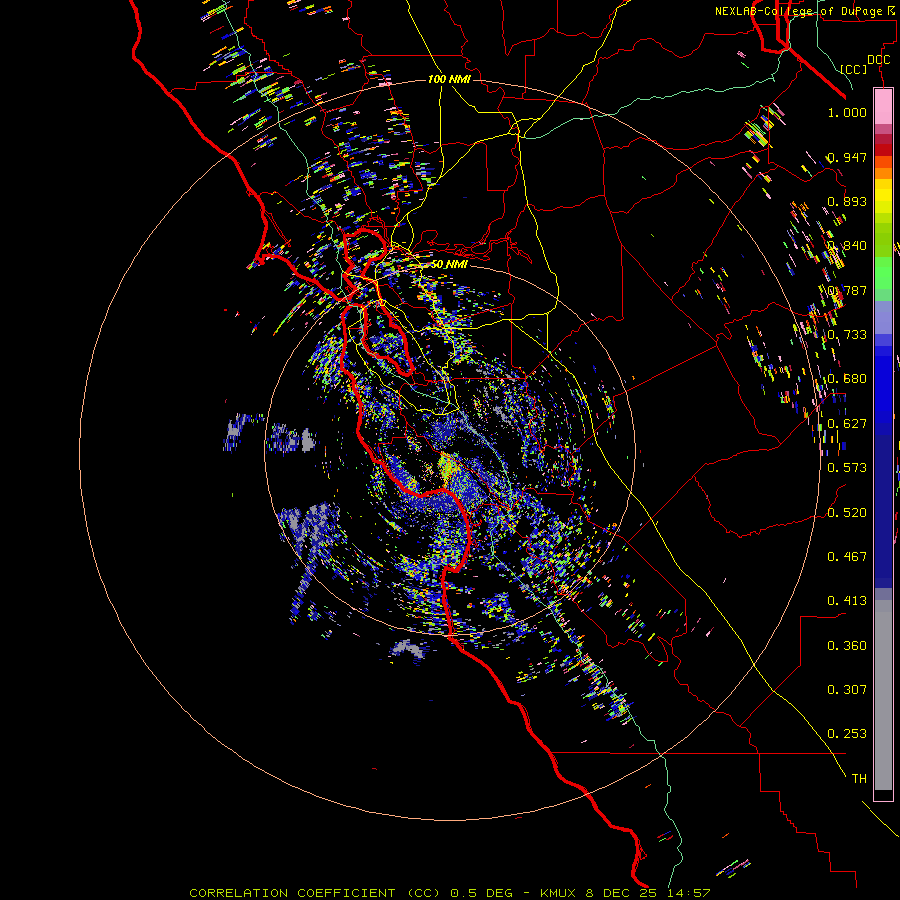Select the 0.947 scale value
This screenshot has height=900, width=900.
[847, 157]
